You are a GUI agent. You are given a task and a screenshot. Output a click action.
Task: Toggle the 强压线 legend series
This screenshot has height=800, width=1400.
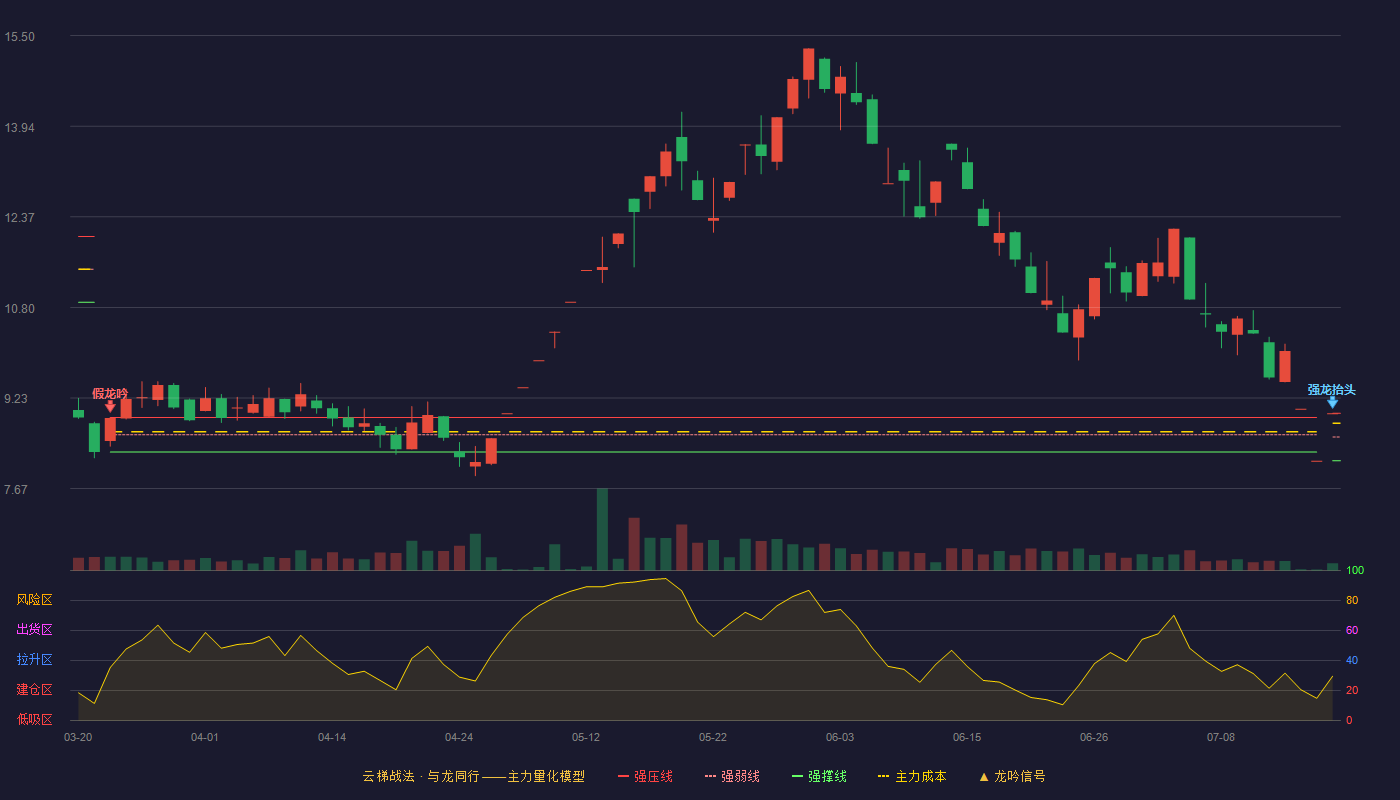coord(645,776)
